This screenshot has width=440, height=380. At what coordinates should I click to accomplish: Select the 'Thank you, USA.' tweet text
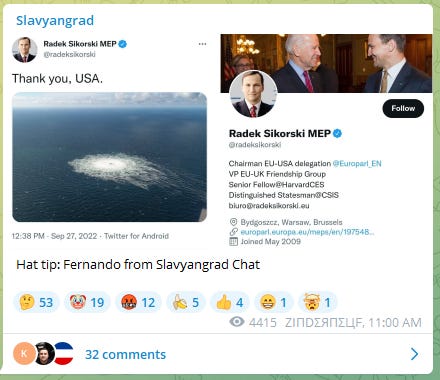pyautogui.click(x=57, y=79)
